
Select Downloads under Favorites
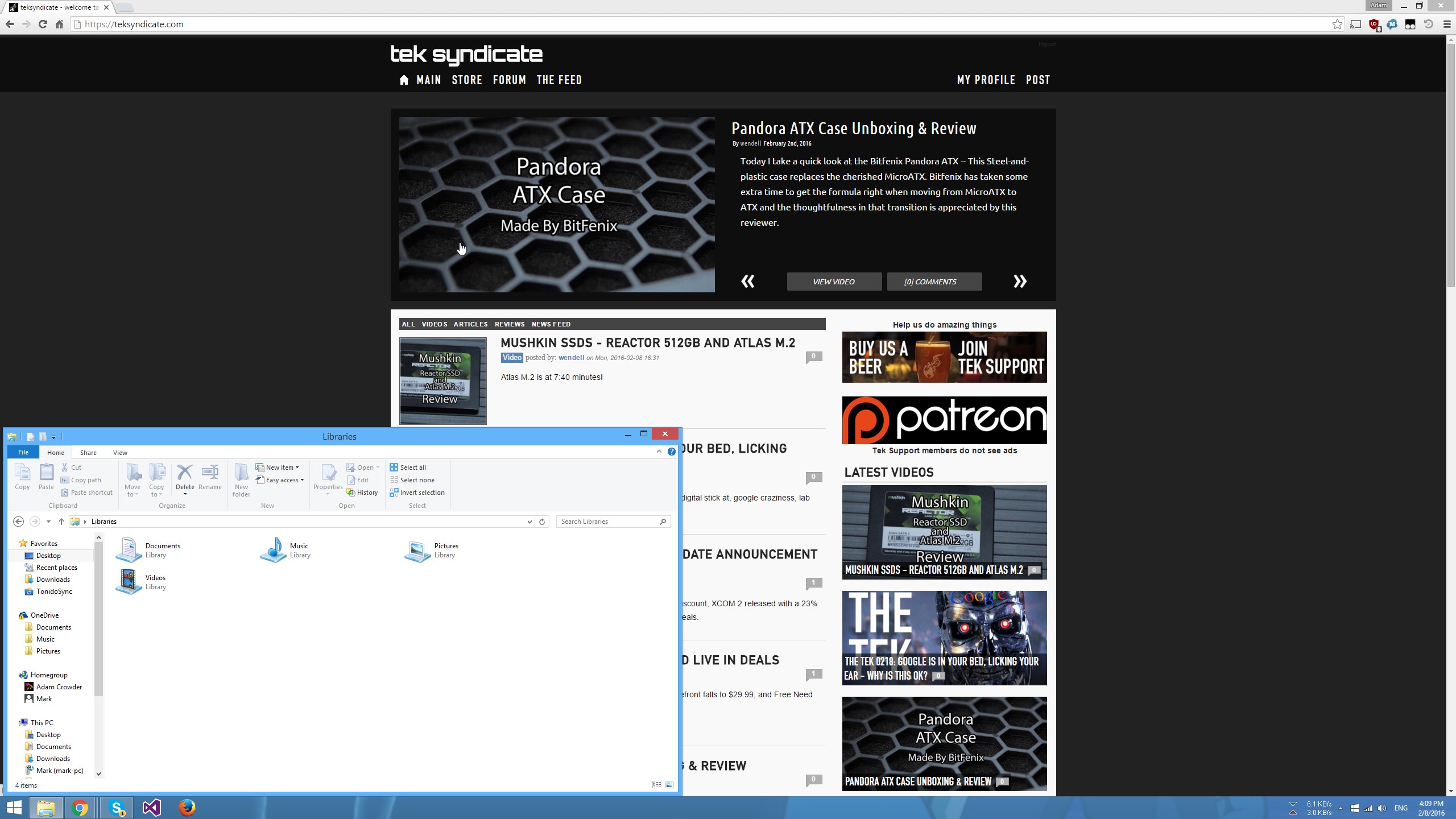coord(53,580)
